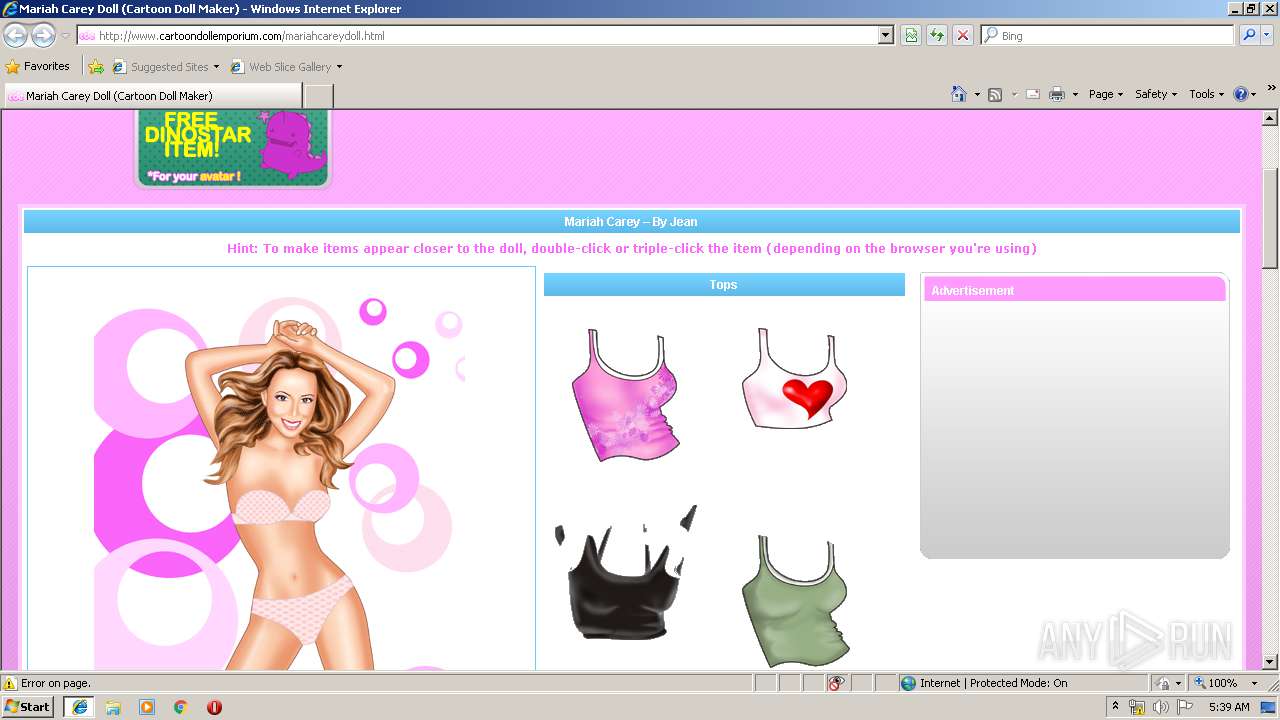Select the pink floral tank top
The image size is (1280, 720).
coord(626,394)
